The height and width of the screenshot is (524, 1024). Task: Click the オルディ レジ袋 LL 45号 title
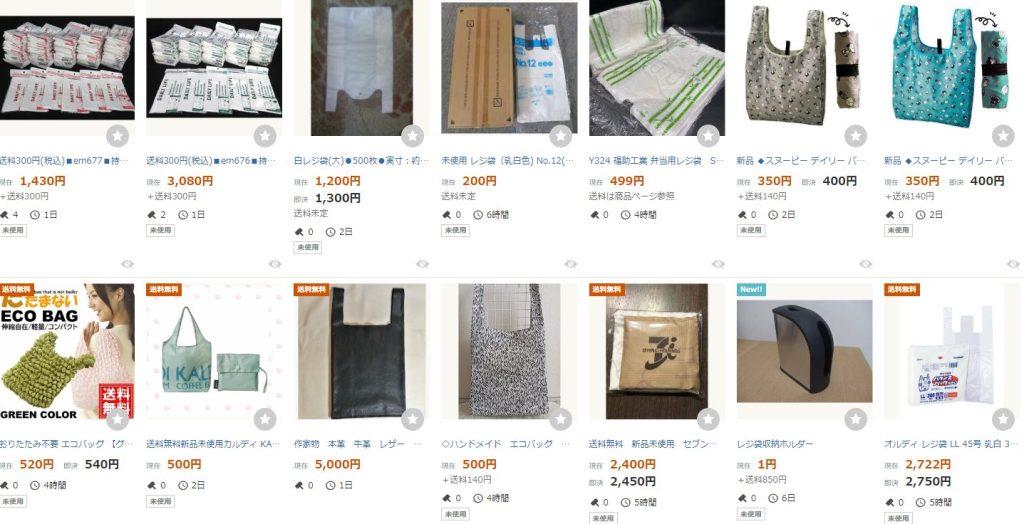tap(952, 444)
